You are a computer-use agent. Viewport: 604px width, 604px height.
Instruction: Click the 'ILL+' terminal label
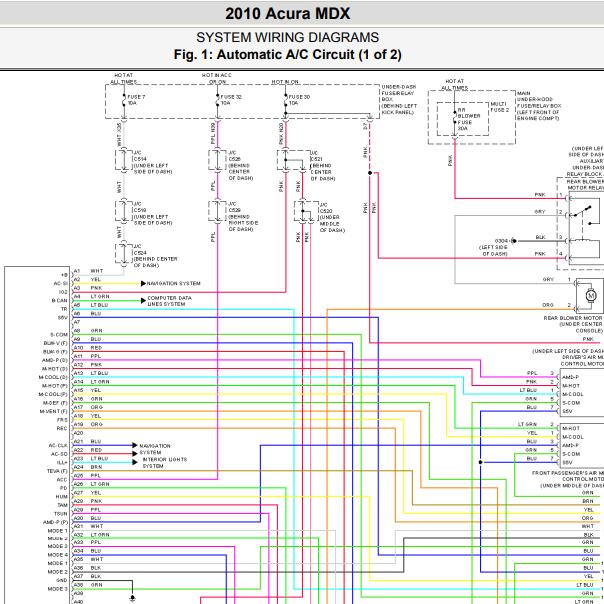[62, 462]
